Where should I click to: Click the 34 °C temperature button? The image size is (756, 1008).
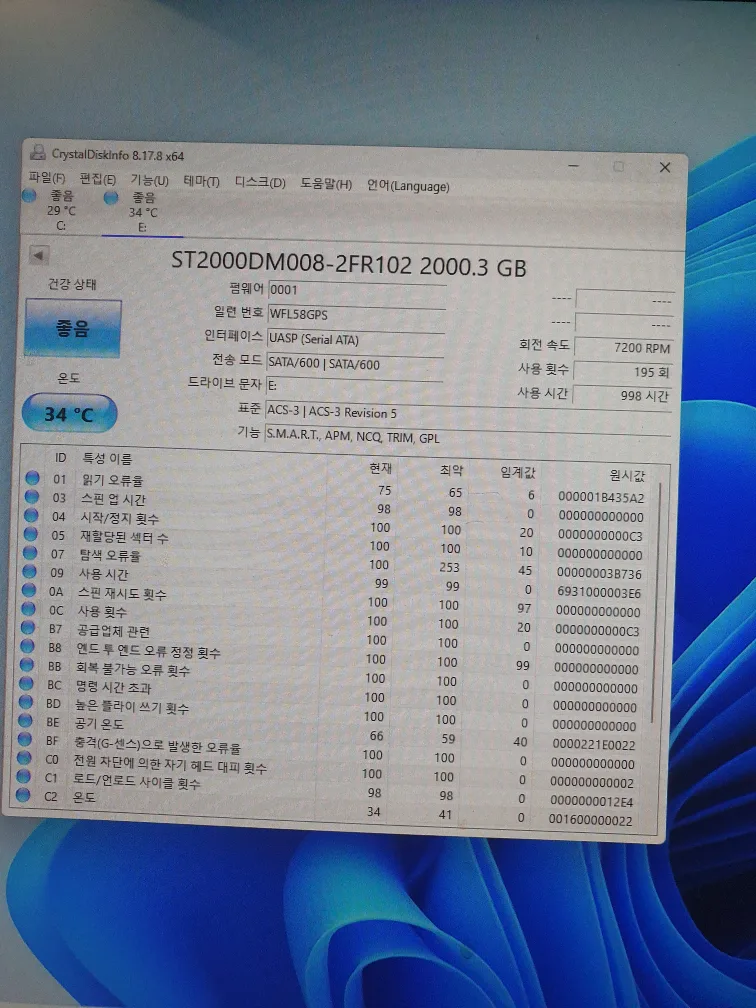69,414
